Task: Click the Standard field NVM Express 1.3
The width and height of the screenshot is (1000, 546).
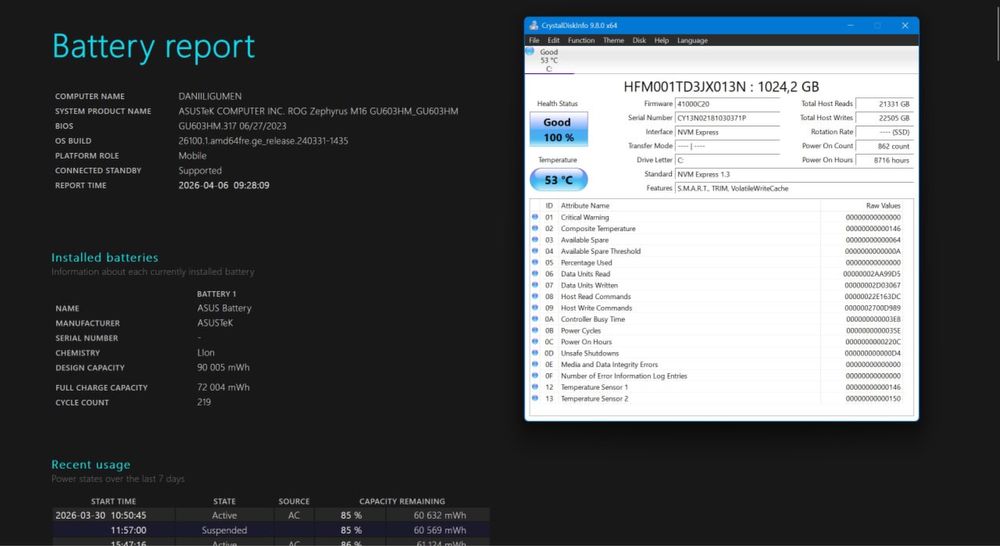Action: pyautogui.click(x=794, y=174)
